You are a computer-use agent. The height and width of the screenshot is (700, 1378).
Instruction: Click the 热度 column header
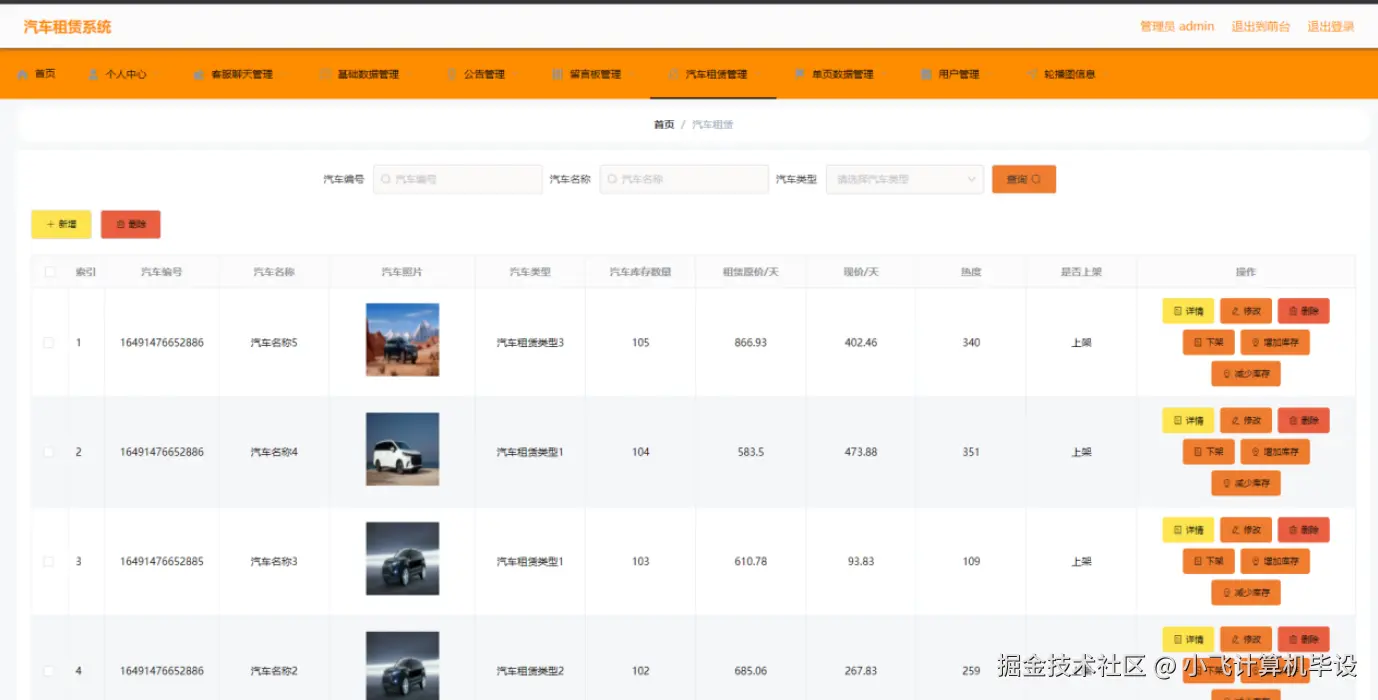pyautogui.click(x=971, y=272)
